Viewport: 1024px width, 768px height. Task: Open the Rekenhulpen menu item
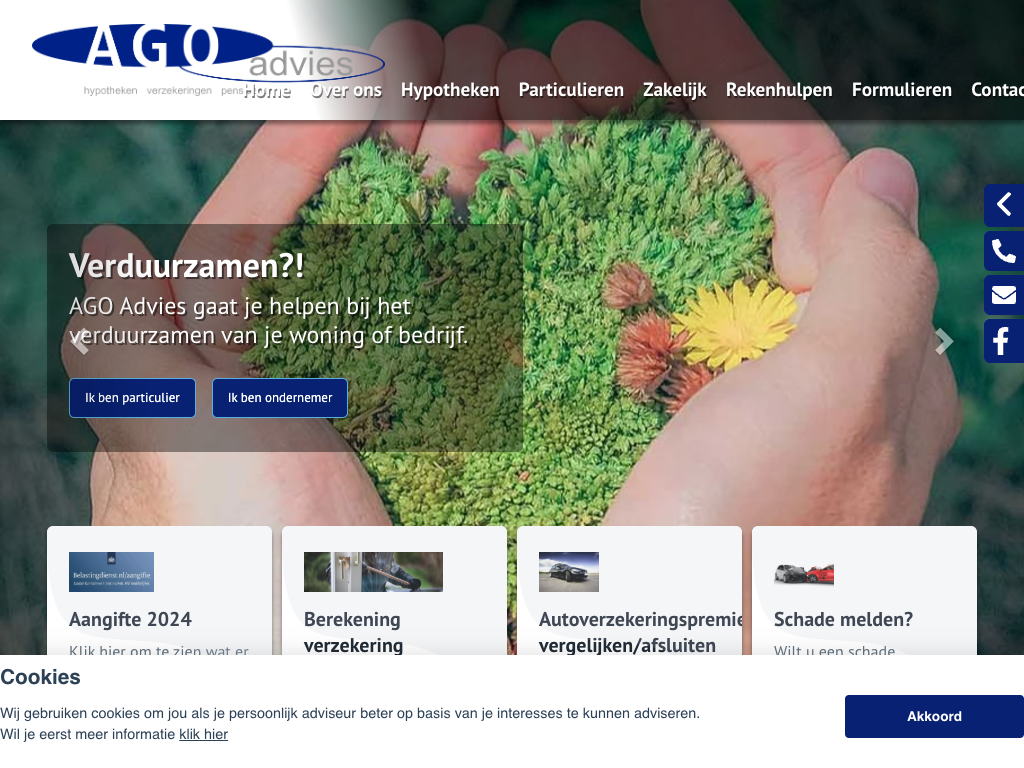click(779, 90)
